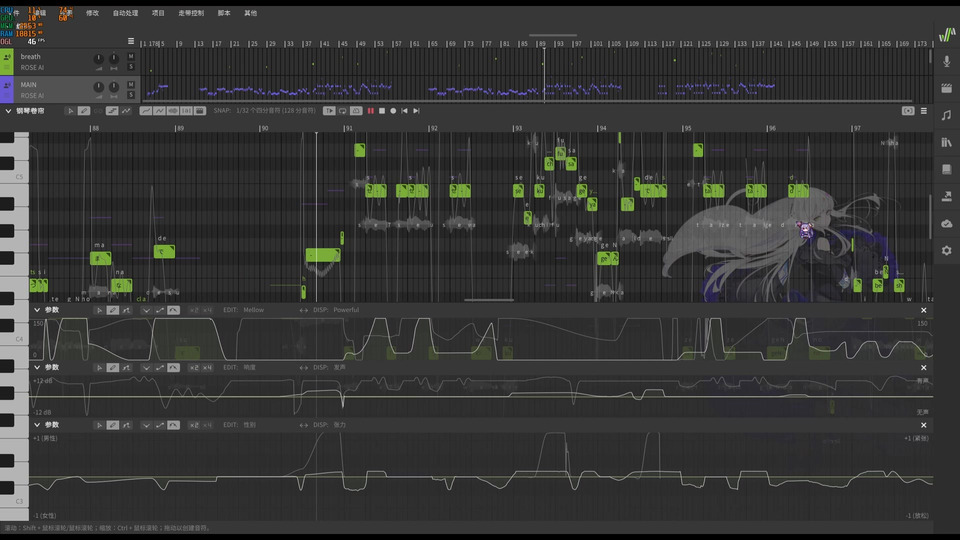The height and width of the screenshot is (540, 960).
Task: Adjust the MAIN track pan knob
Action: click(x=114, y=87)
